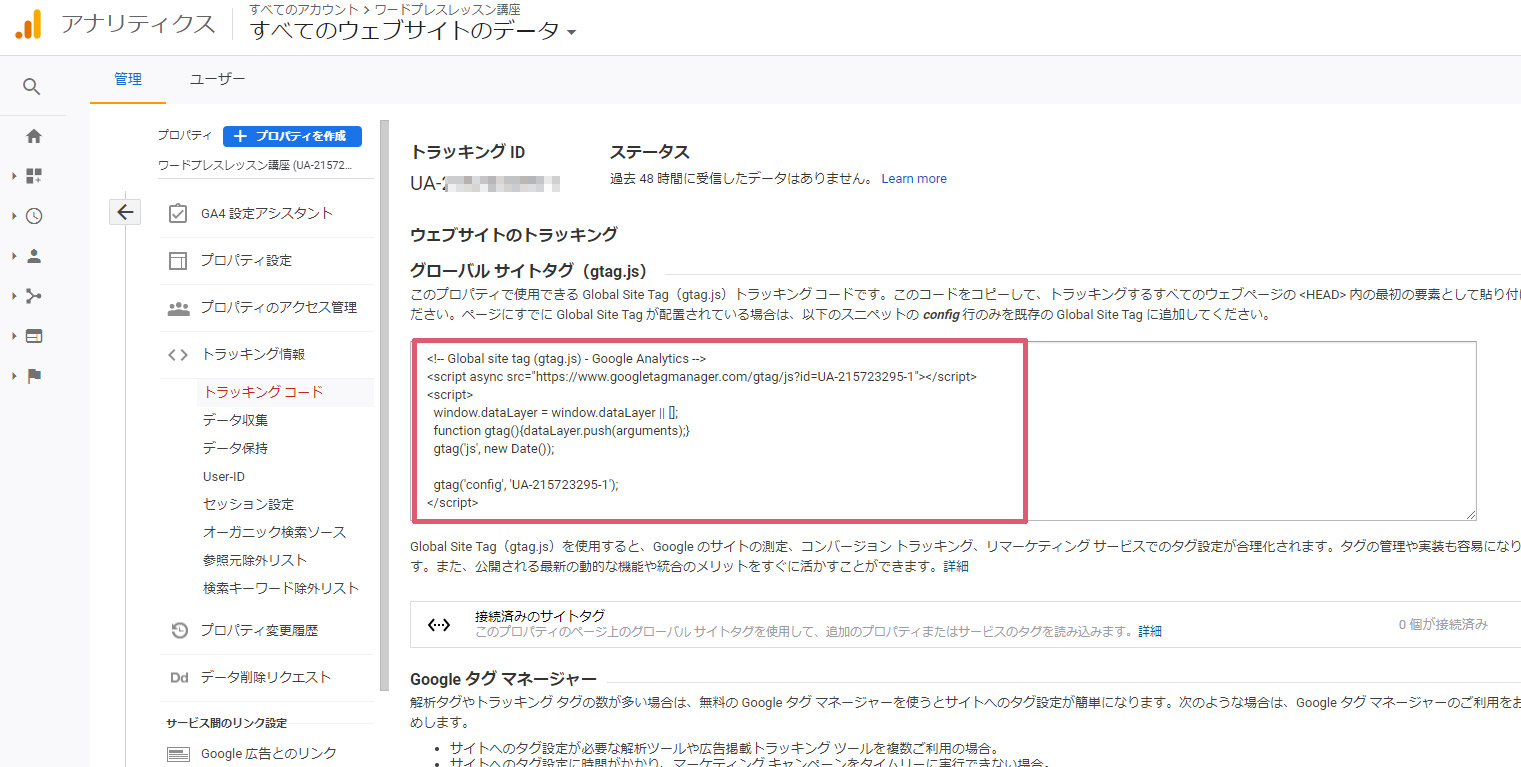Open Acquisition branching icon in sidebar
Viewport: 1521px width, 767px height.
point(34,296)
